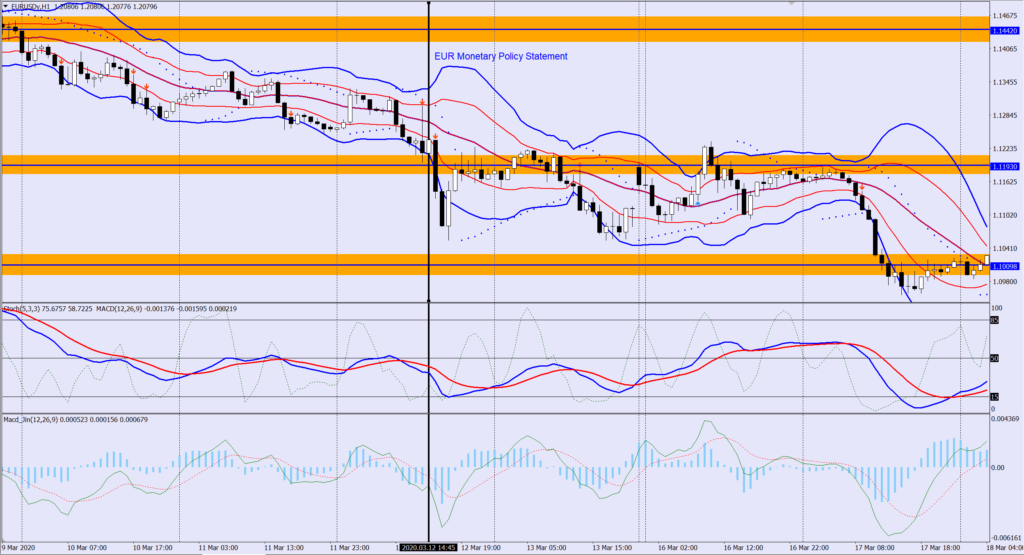Click the 1.14065 value on price scale
Viewport: 1024px width, 555px height.
tap(1004, 49)
